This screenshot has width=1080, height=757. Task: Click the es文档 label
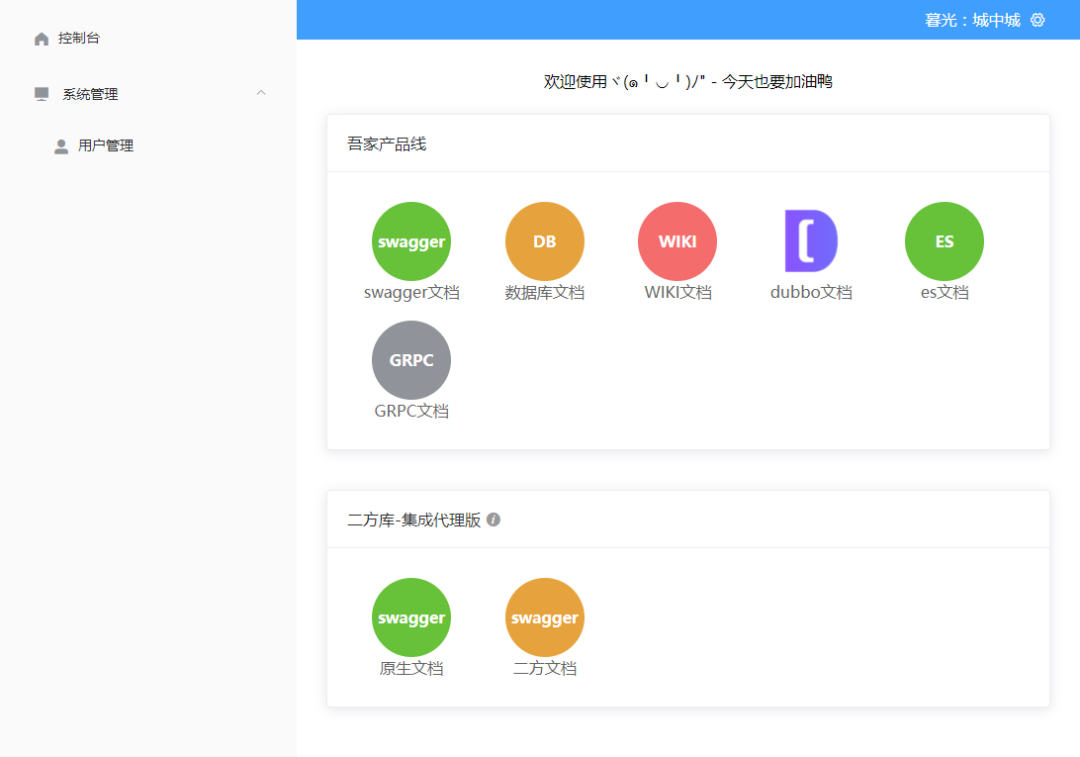pyautogui.click(x=944, y=292)
